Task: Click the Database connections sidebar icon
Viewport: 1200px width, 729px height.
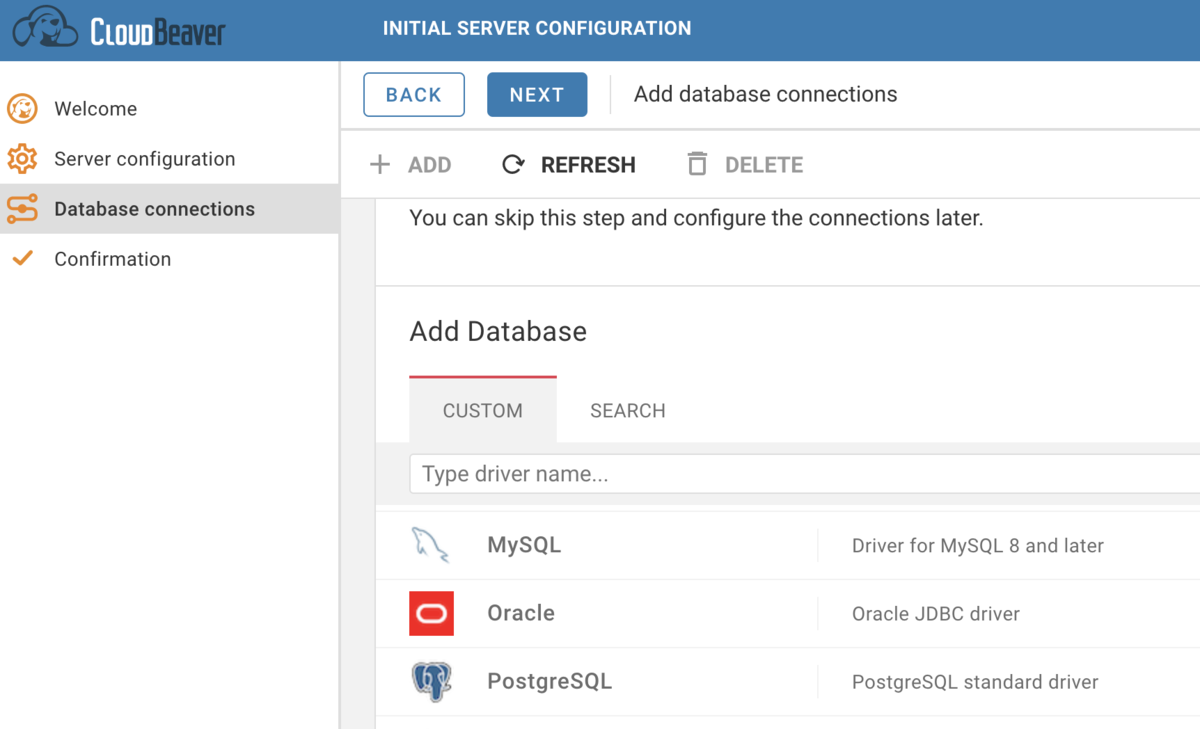Action: tap(22, 209)
